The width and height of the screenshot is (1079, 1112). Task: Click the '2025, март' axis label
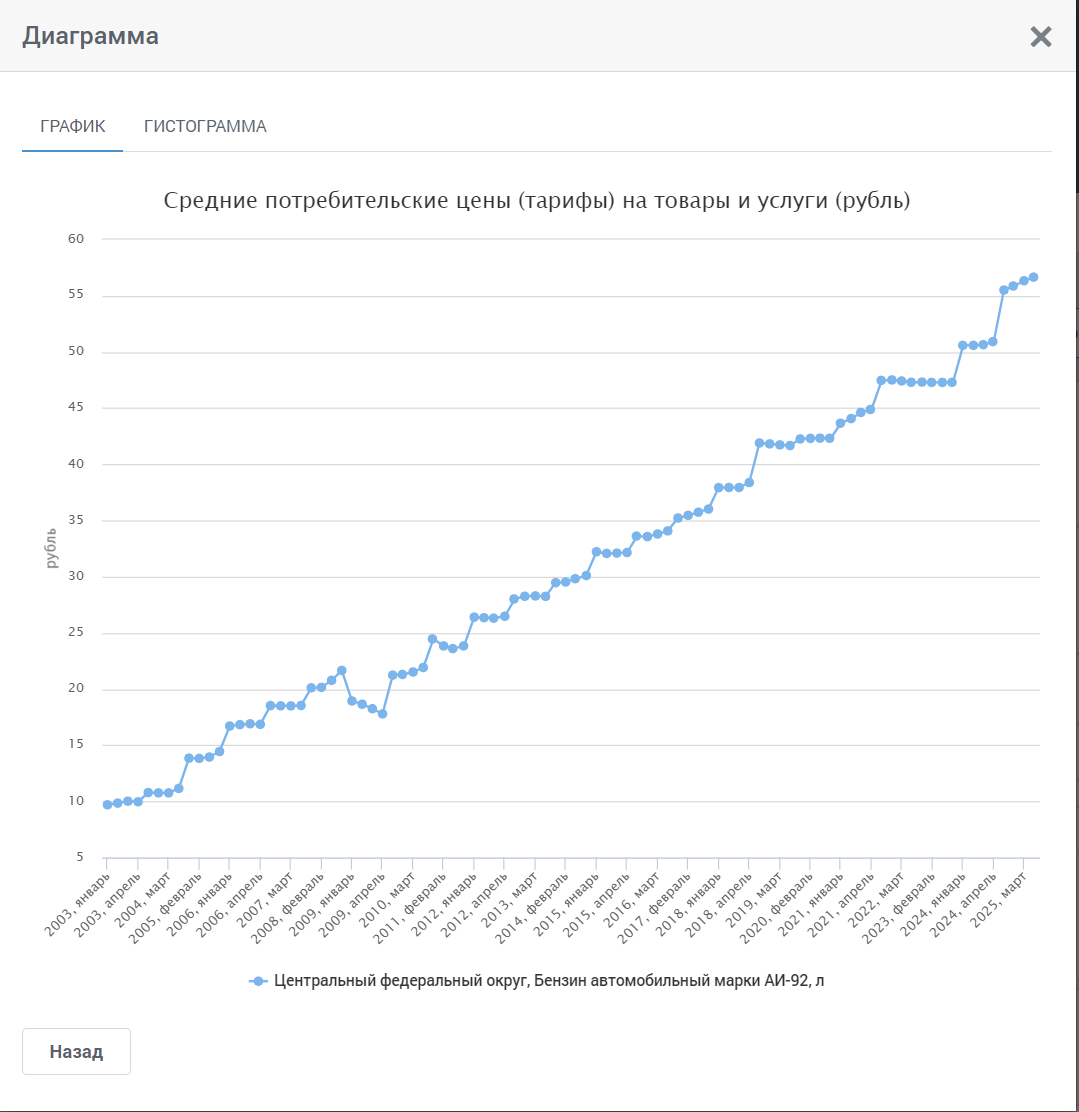click(x=998, y=899)
